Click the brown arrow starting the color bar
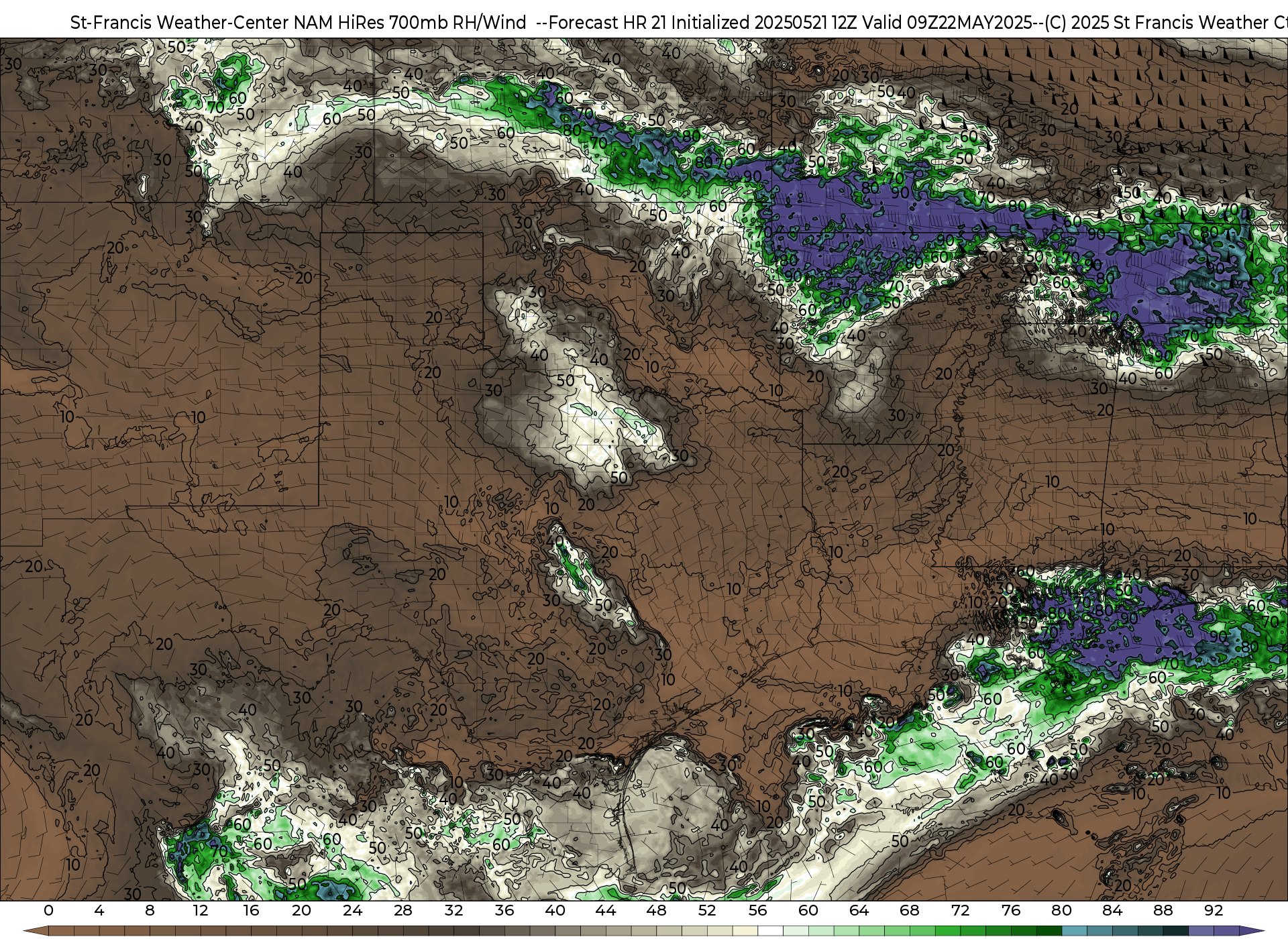The height and width of the screenshot is (939, 1288). click(36, 931)
